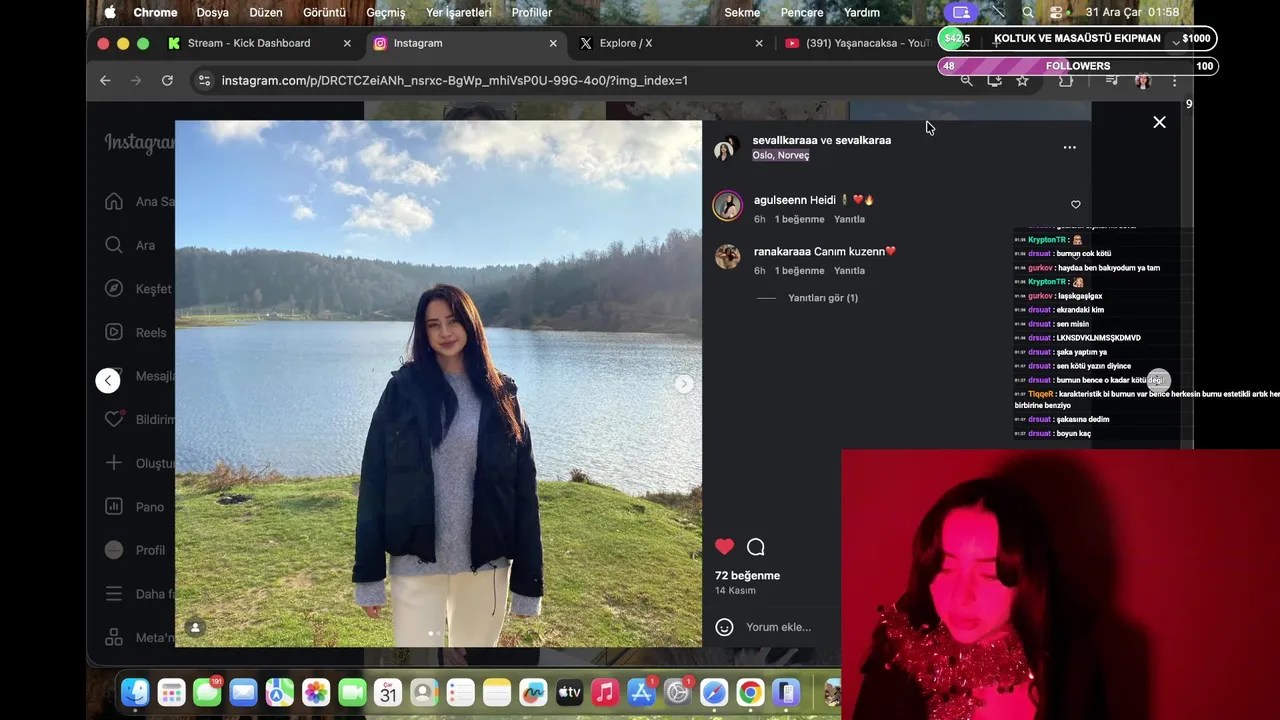Bookmark this page with the star icon
This screenshot has height=720, width=1280.
[x=1022, y=80]
